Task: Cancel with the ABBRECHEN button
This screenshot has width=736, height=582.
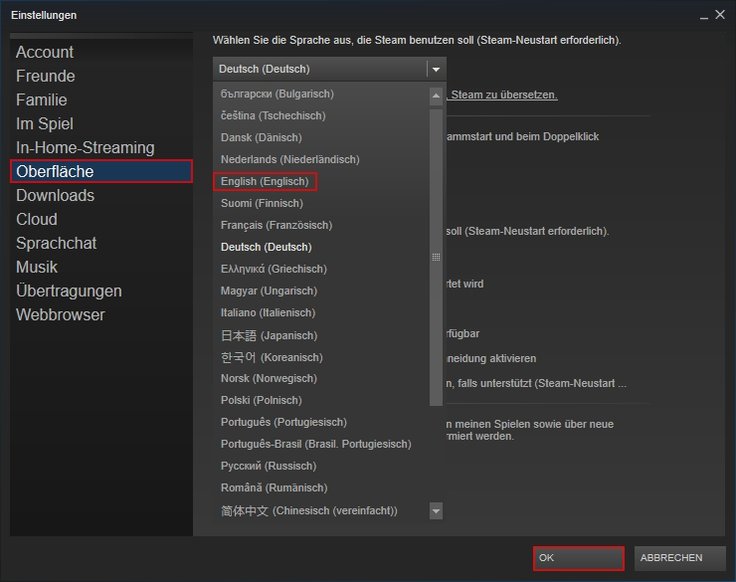Action: pyautogui.click(x=680, y=558)
